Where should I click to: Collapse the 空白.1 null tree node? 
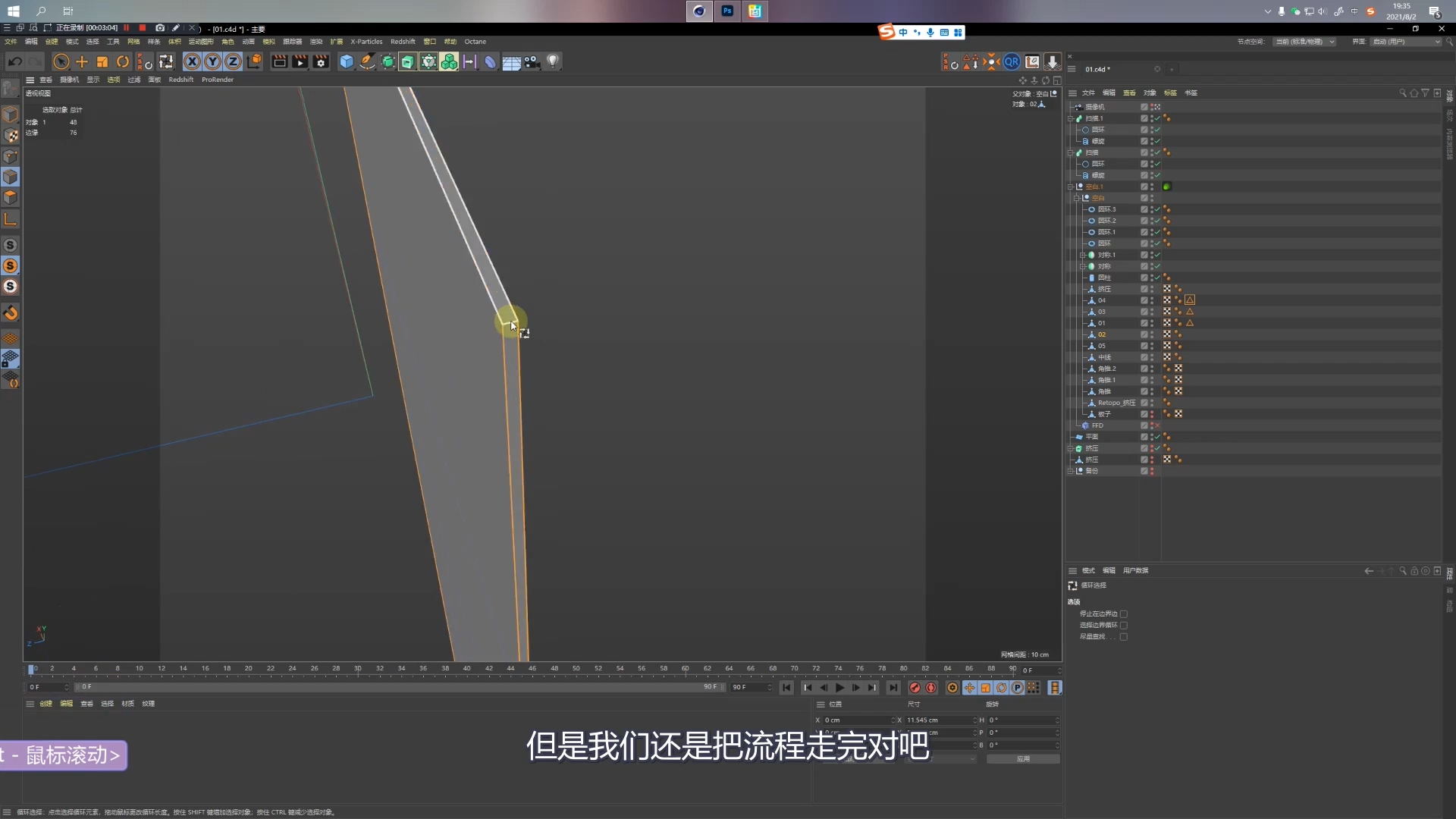coord(1071,187)
